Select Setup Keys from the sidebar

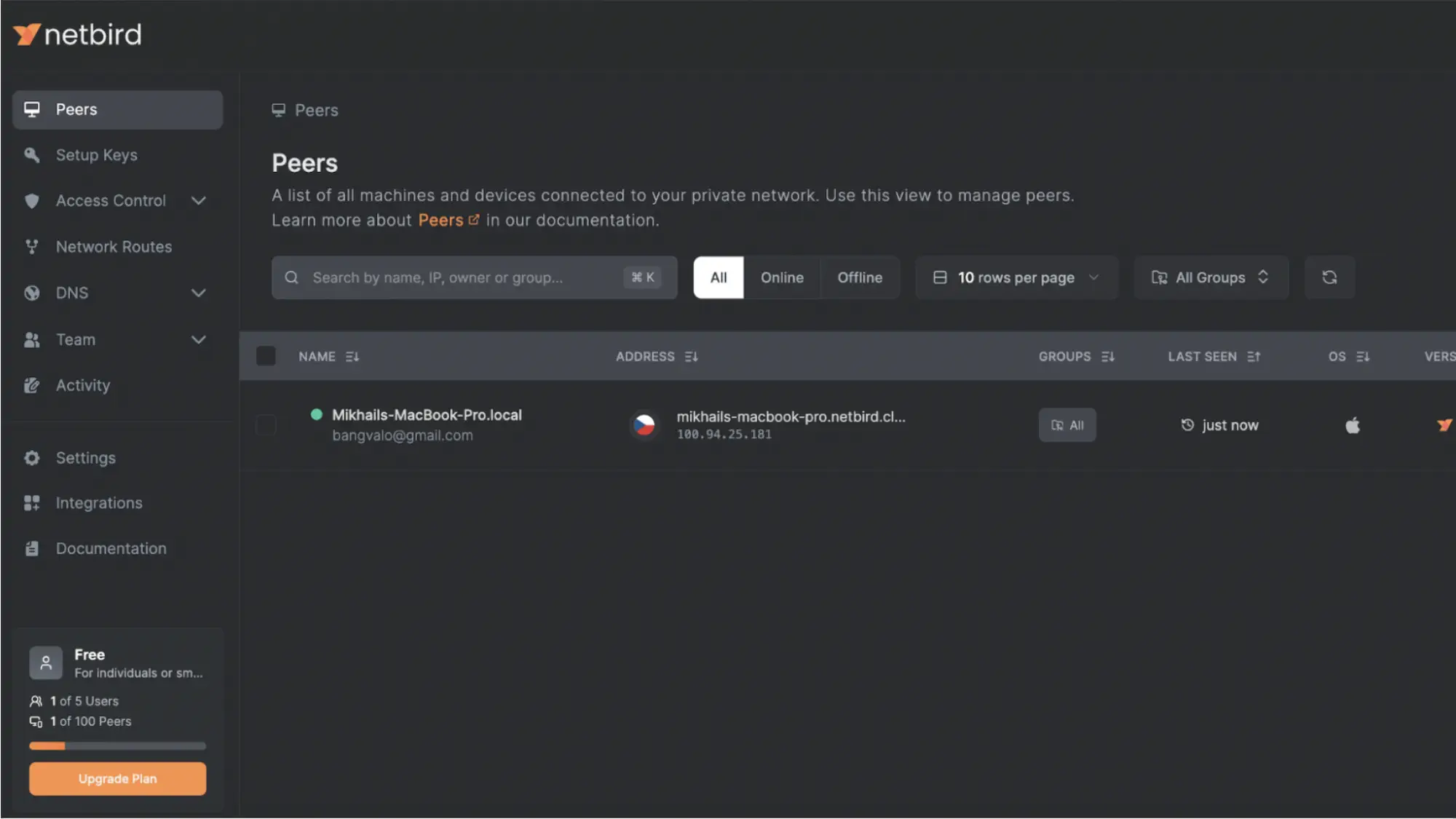pos(95,154)
